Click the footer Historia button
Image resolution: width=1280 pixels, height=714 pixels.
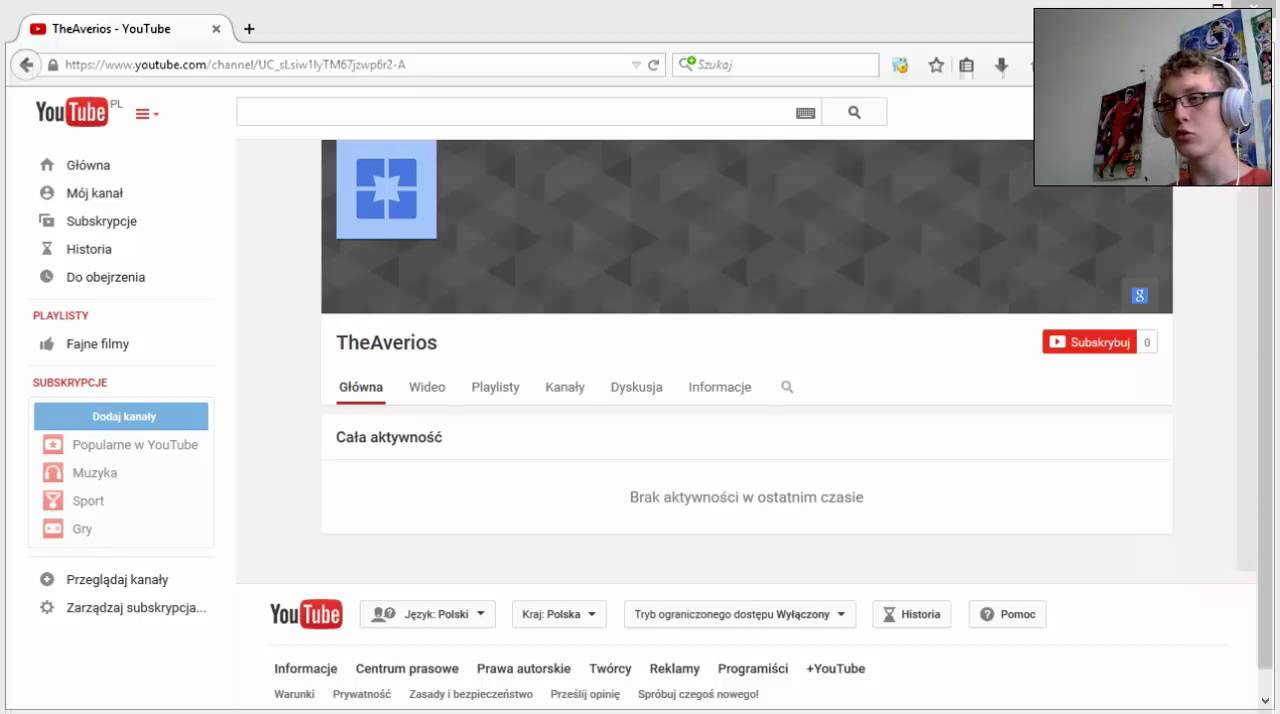pyautogui.click(x=912, y=614)
